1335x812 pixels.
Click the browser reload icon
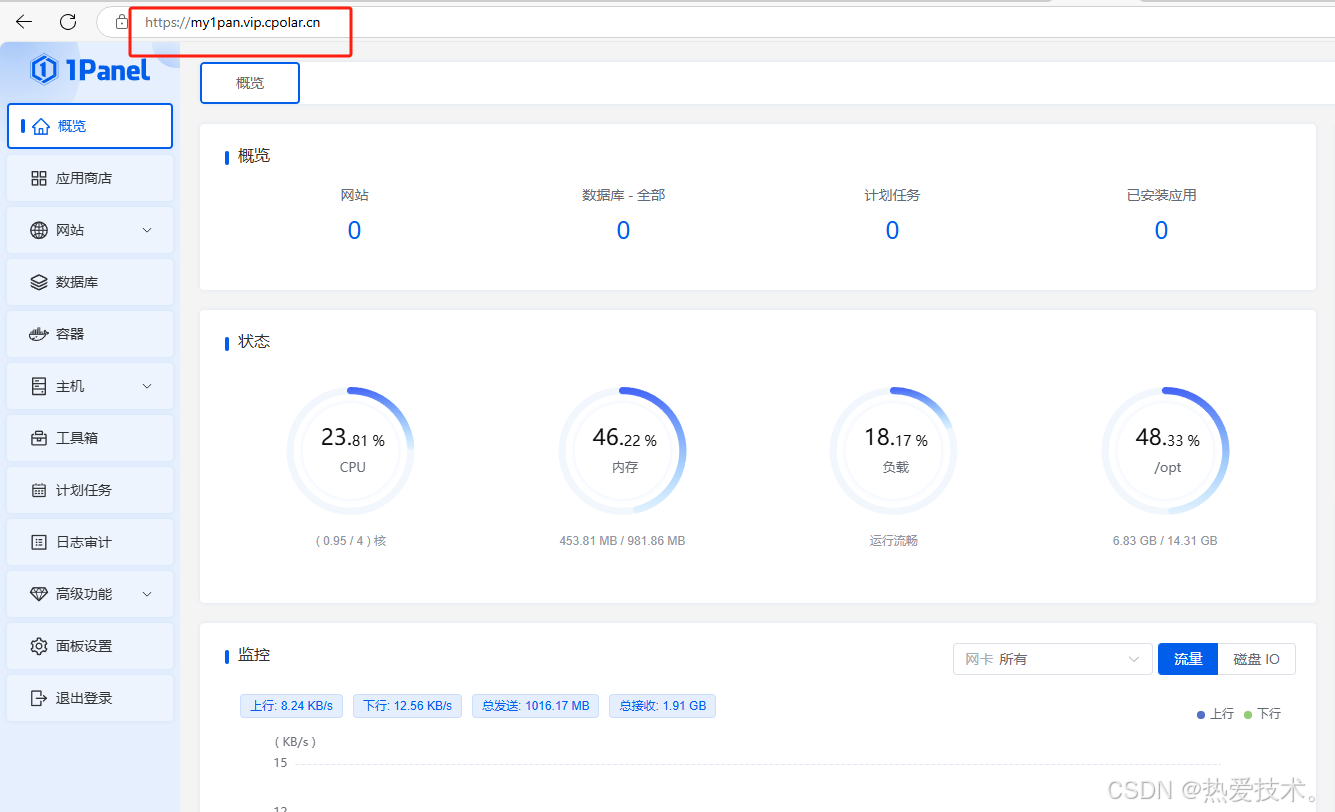[68, 21]
